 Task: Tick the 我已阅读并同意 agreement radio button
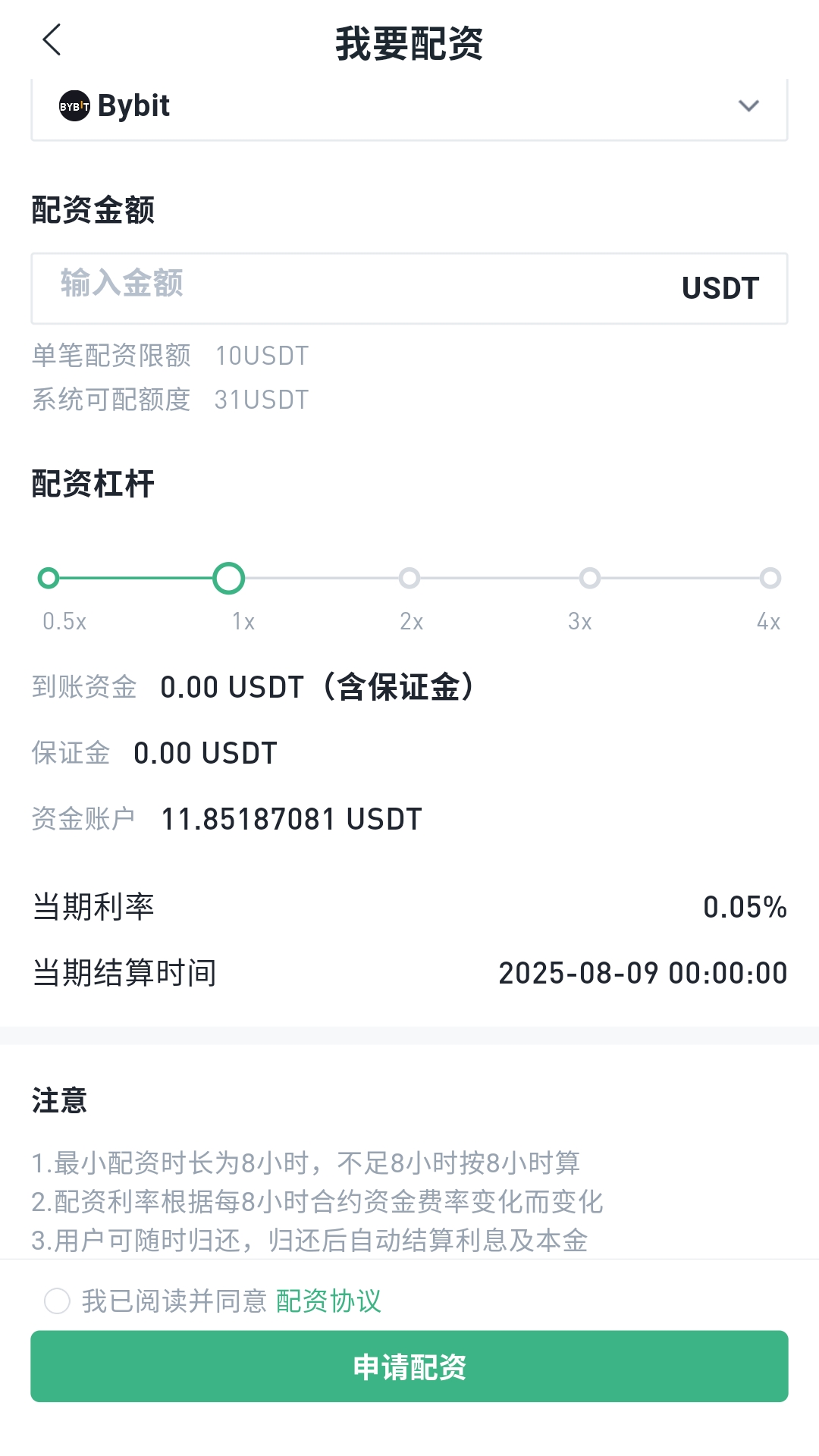click(57, 1301)
